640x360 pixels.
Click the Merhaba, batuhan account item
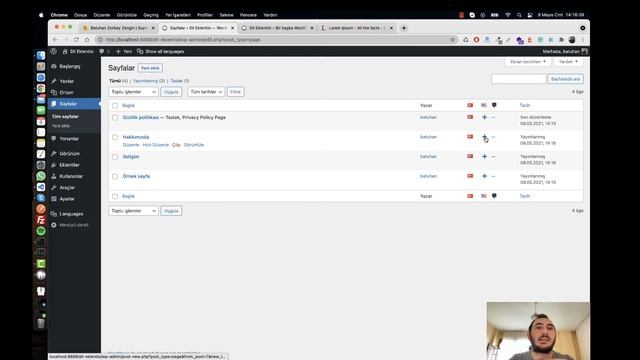tap(565, 51)
